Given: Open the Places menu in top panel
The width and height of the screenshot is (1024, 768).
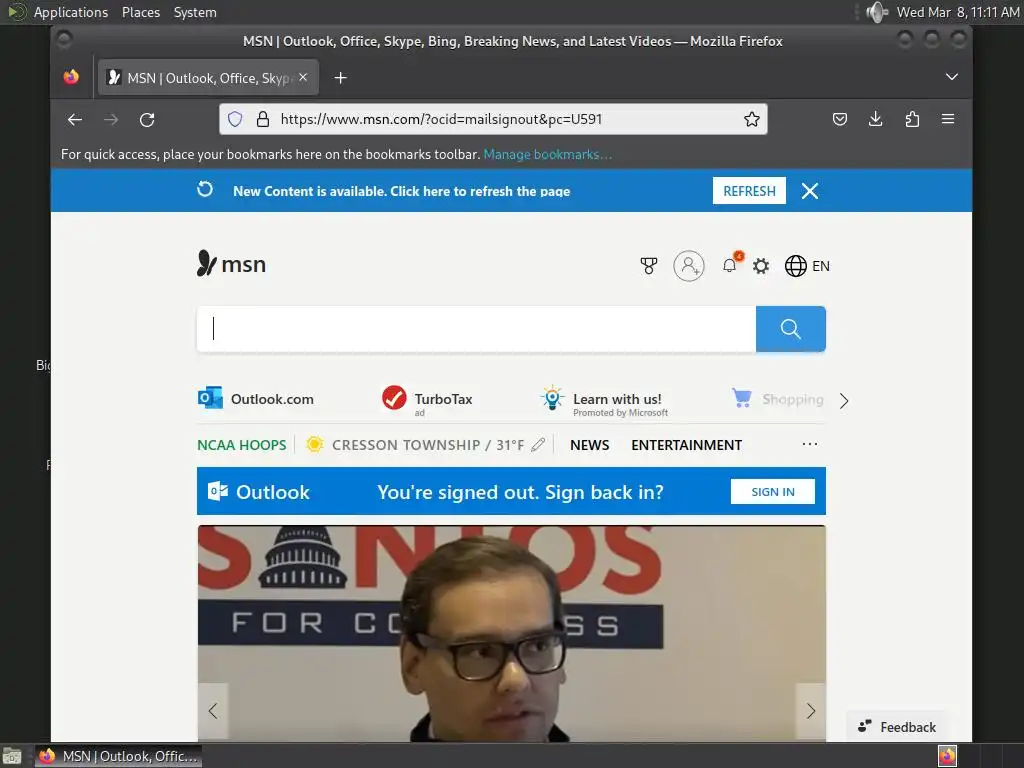Looking at the screenshot, I should [x=140, y=12].
